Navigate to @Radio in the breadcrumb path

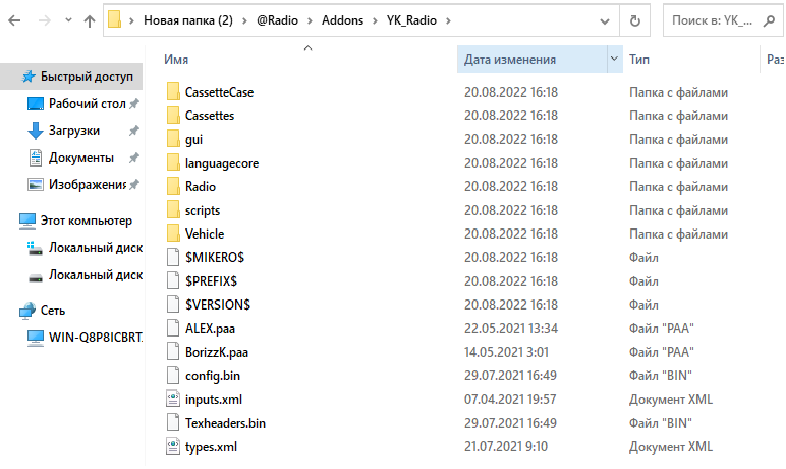277,21
